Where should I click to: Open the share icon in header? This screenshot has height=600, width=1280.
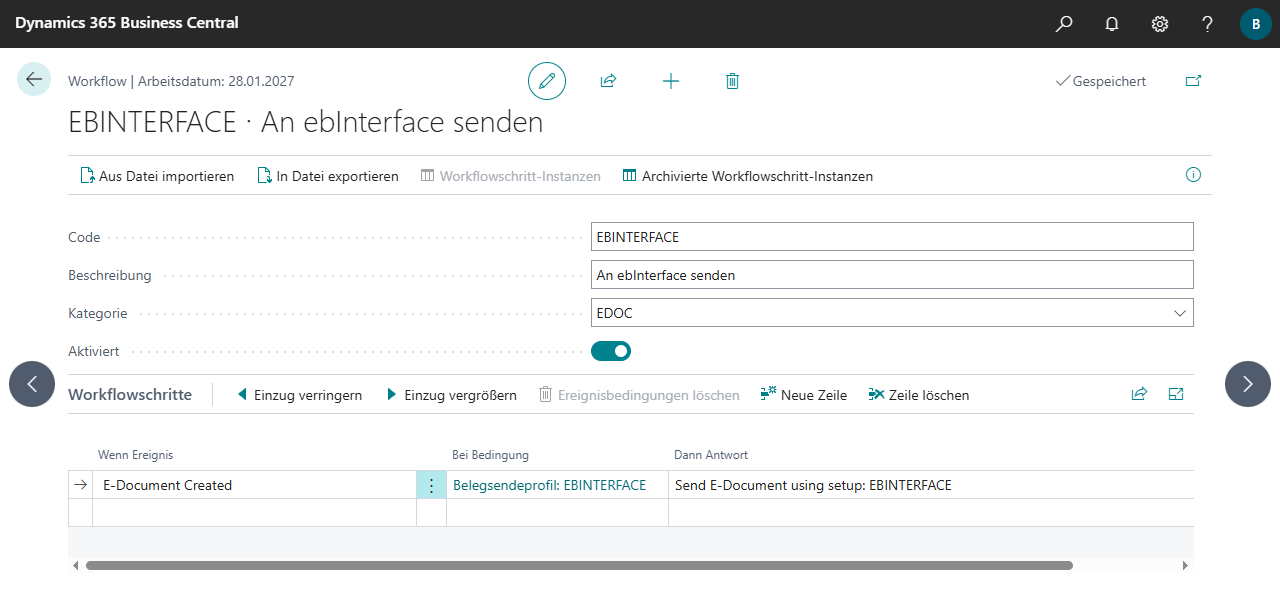pos(608,81)
